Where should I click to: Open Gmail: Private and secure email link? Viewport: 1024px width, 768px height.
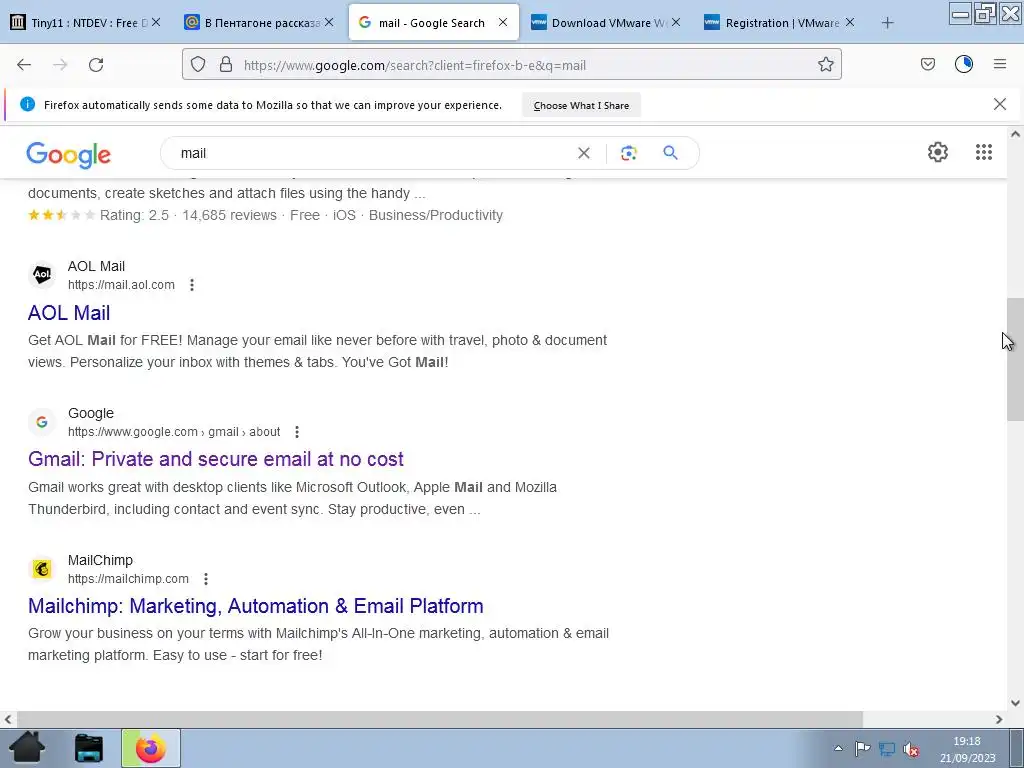(216, 459)
